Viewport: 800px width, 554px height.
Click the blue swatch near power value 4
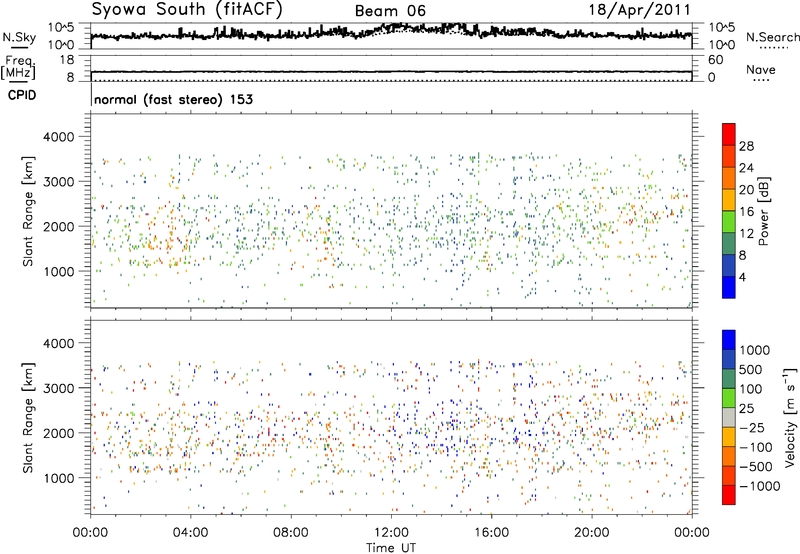point(729,287)
